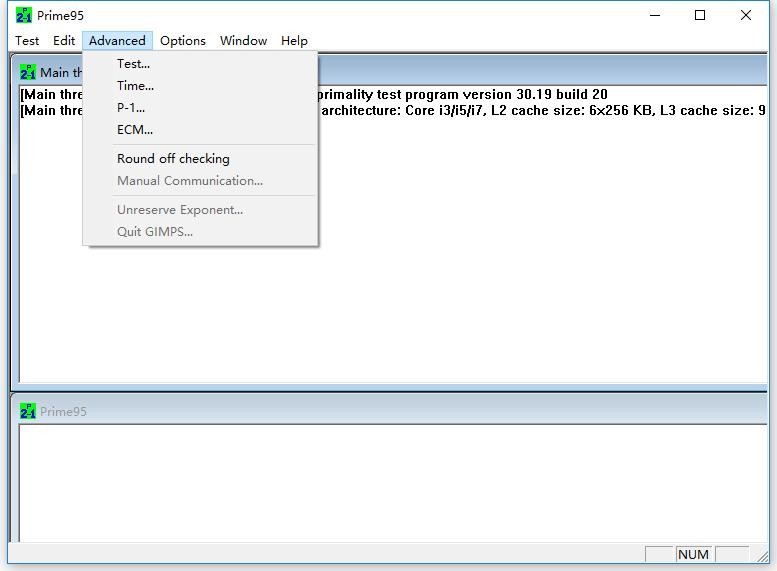Choose Time... from Advanced menu
The image size is (777, 571).
[200, 86]
